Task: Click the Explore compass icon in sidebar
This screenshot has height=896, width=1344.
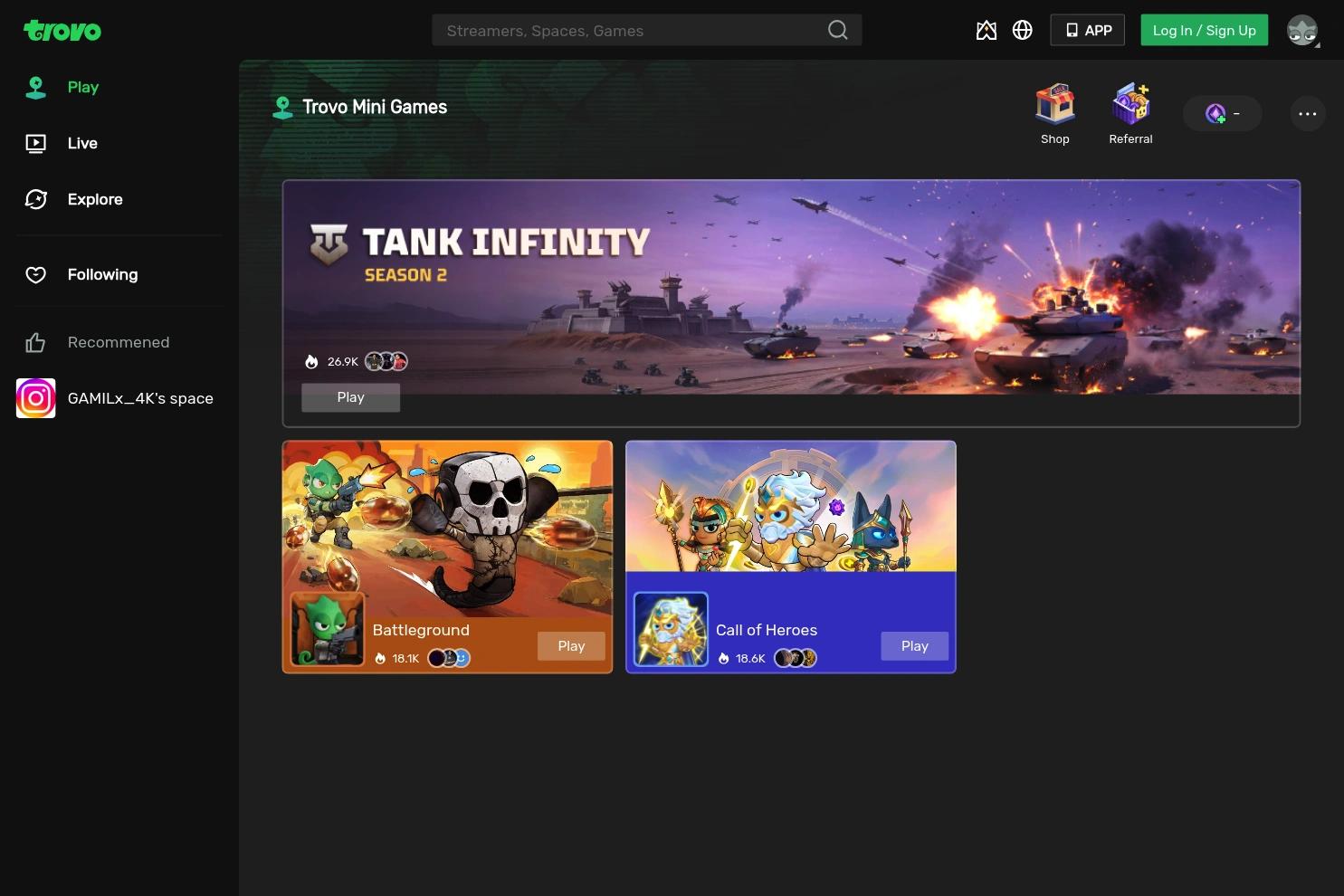Action: 36,200
